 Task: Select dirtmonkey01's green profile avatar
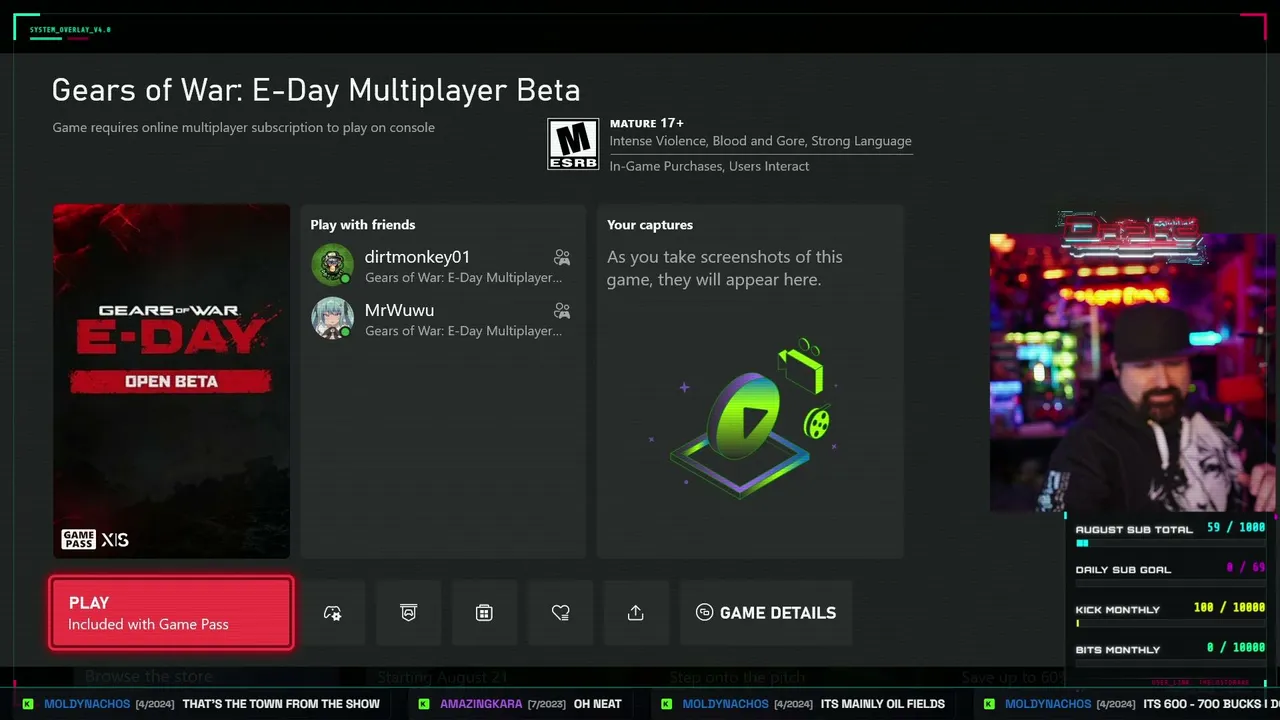(332, 265)
